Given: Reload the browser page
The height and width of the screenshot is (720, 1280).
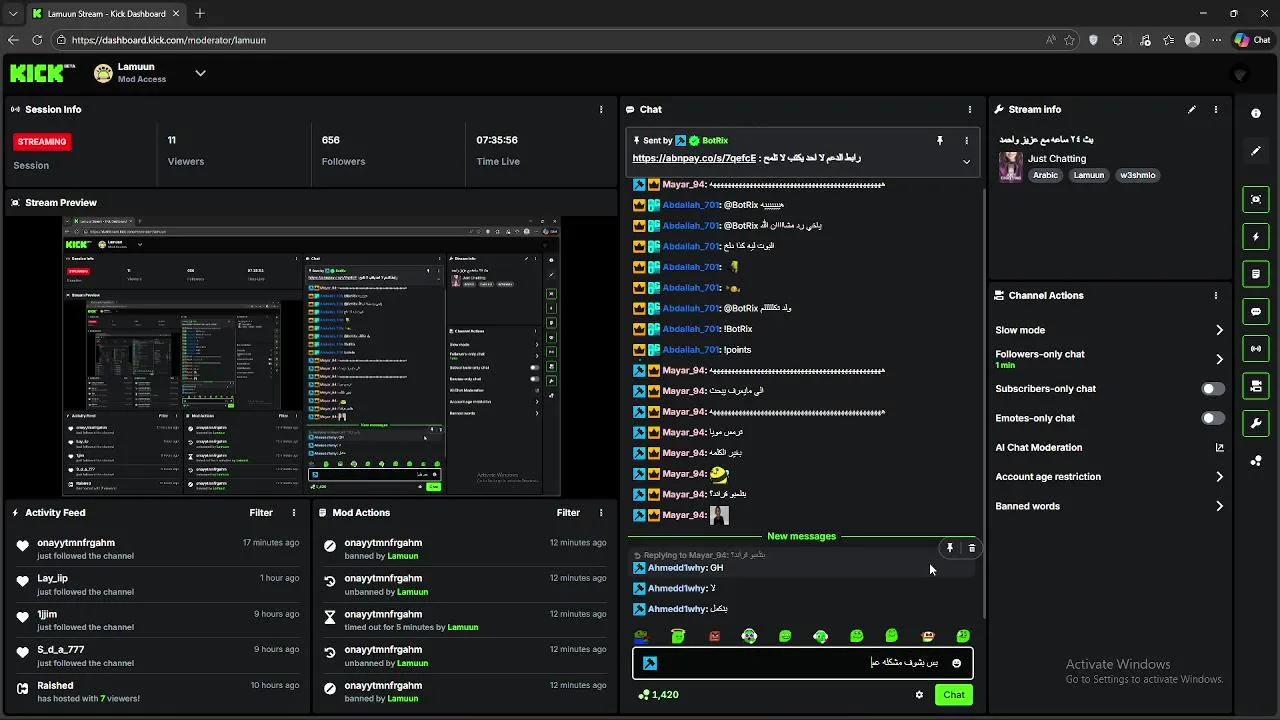Looking at the screenshot, I should pyautogui.click(x=37, y=40).
